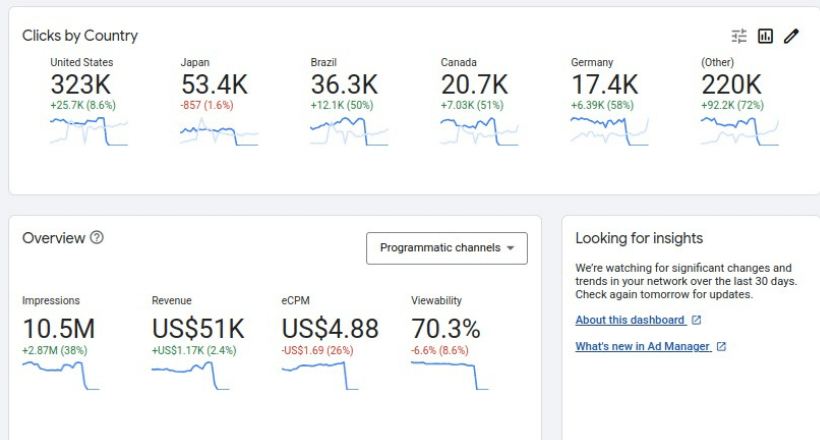Open the About this dashboard link
This screenshot has height=440, width=820.
(x=630, y=320)
